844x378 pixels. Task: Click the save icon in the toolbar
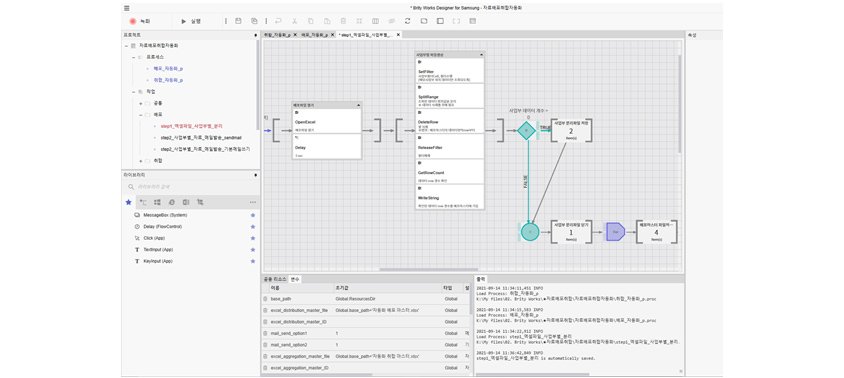pyautogui.click(x=238, y=21)
